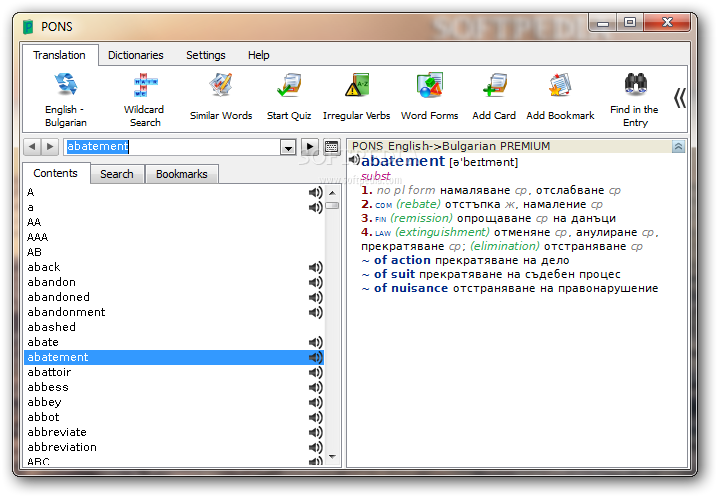The height and width of the screenshot is (497, 718).
Task: Open the Settings tab
Action: (x=206, y=55)
